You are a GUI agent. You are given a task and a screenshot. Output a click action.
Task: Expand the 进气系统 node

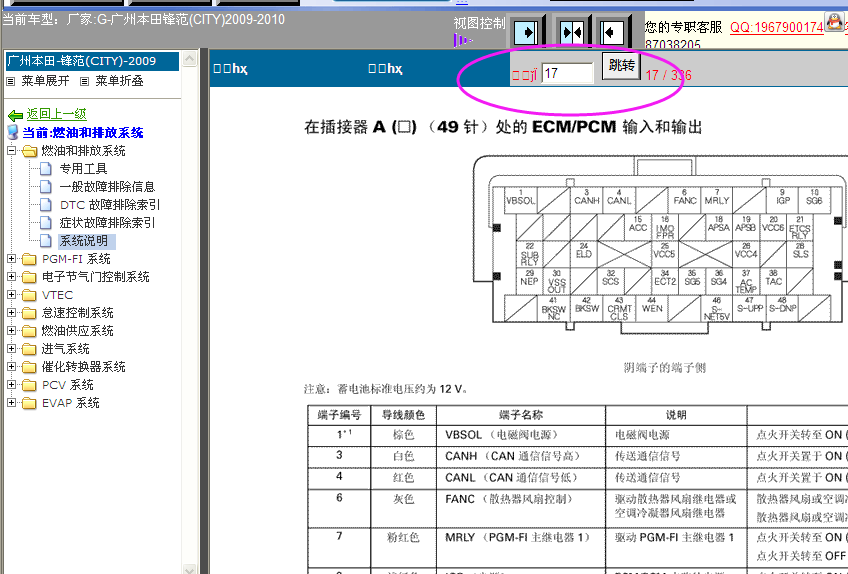point(11,349)
